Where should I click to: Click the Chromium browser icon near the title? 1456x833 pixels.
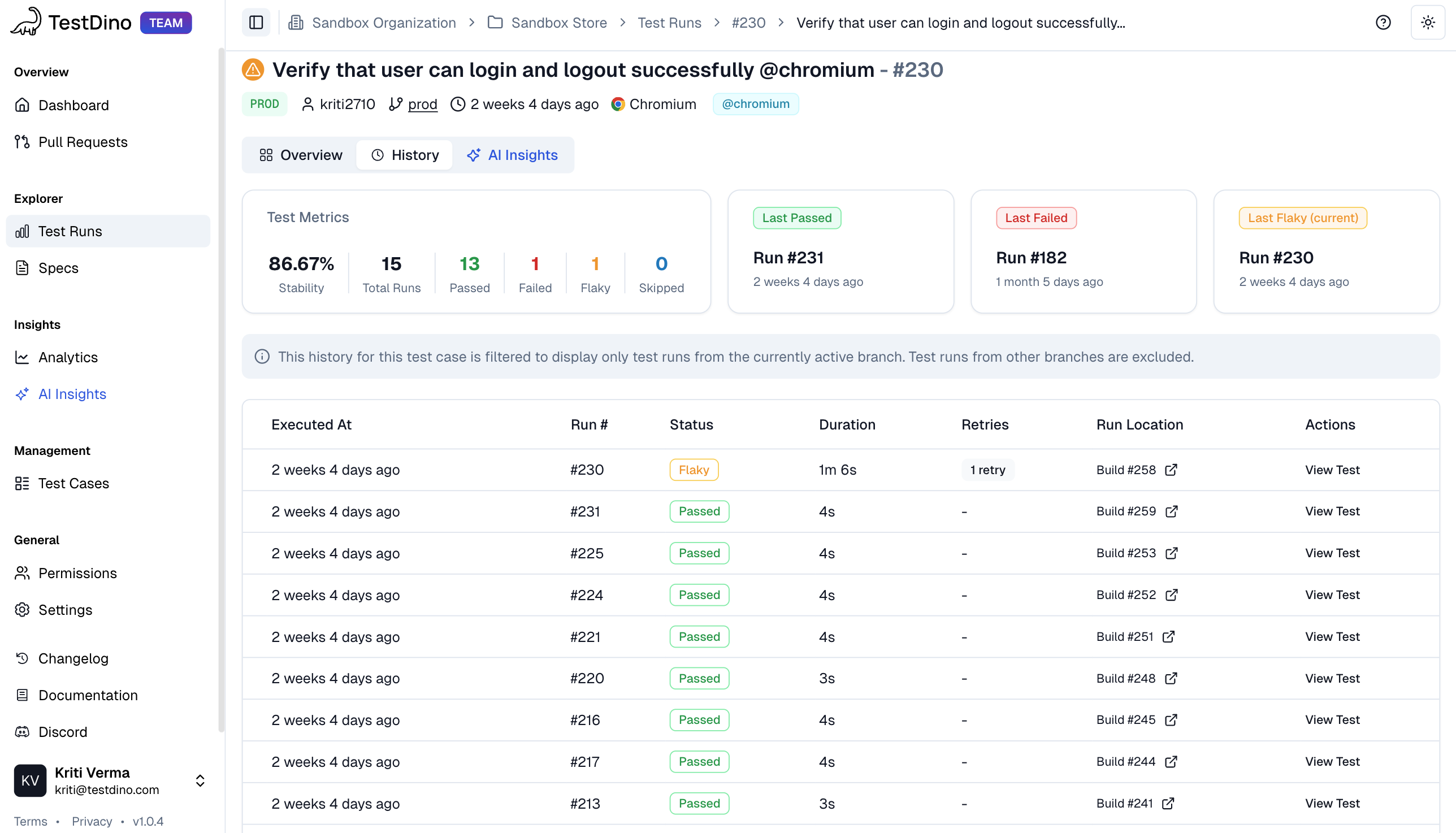(618, 103)
